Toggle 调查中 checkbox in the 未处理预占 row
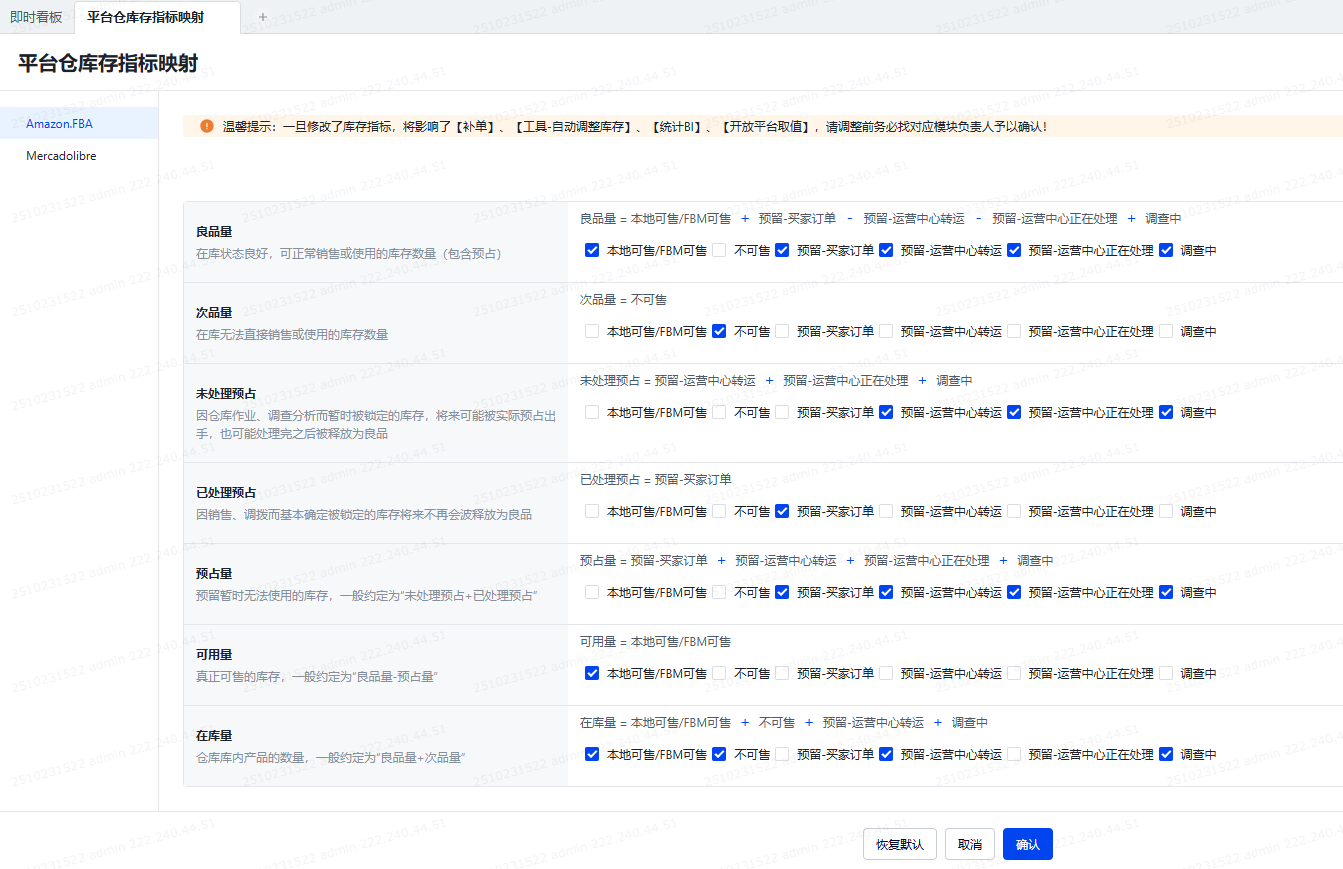 1166,412
